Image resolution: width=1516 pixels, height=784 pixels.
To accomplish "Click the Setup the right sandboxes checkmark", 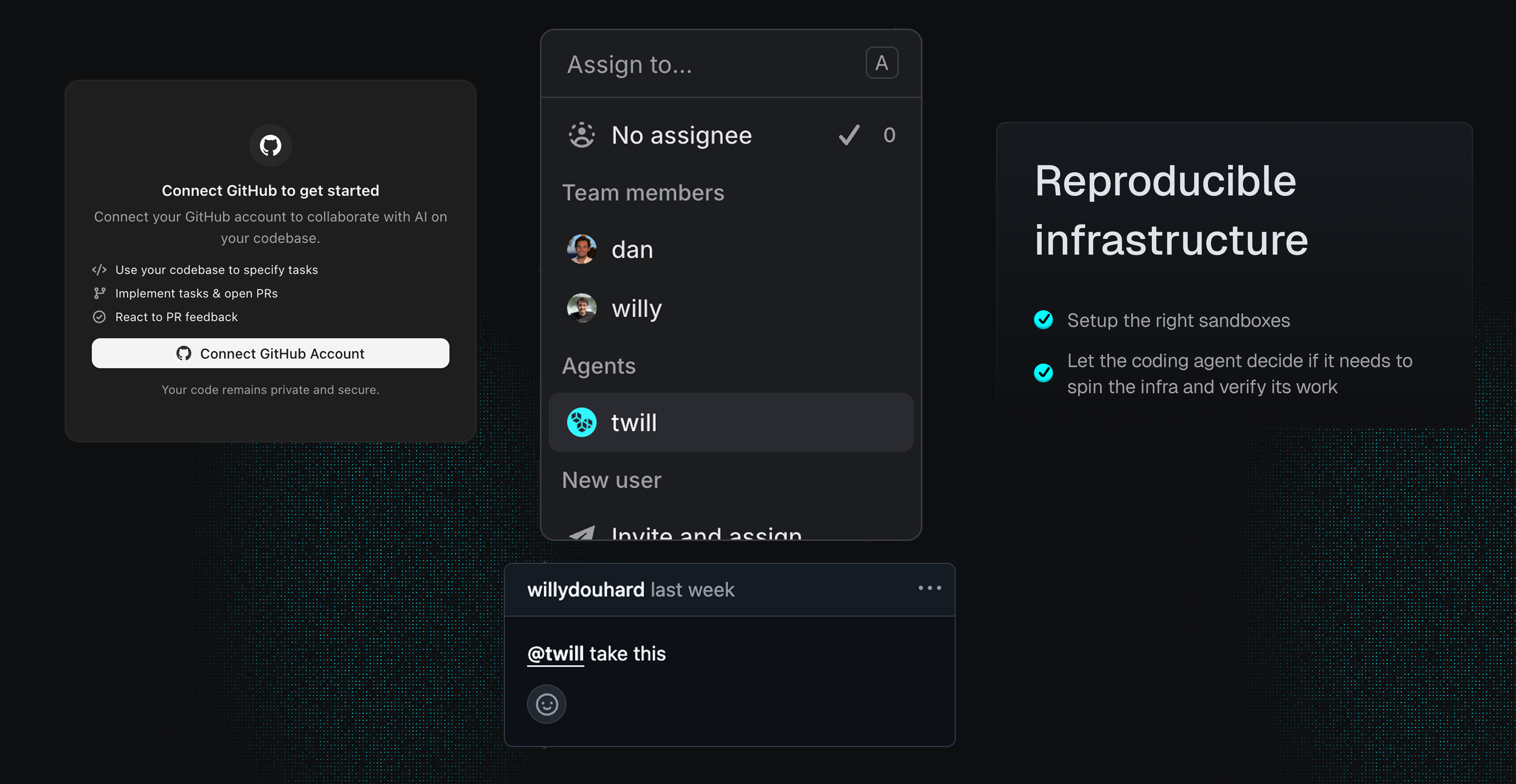I will (x=1043, y=319).
